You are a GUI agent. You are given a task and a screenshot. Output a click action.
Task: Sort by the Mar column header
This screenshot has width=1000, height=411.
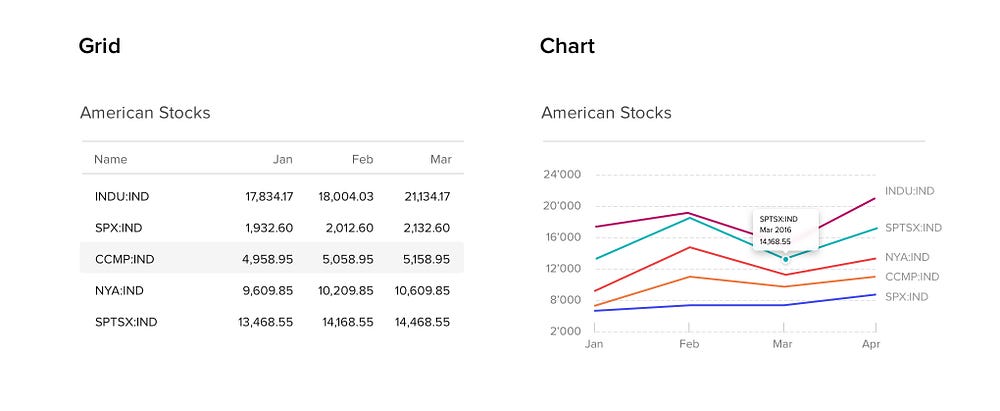pos(440,159)
